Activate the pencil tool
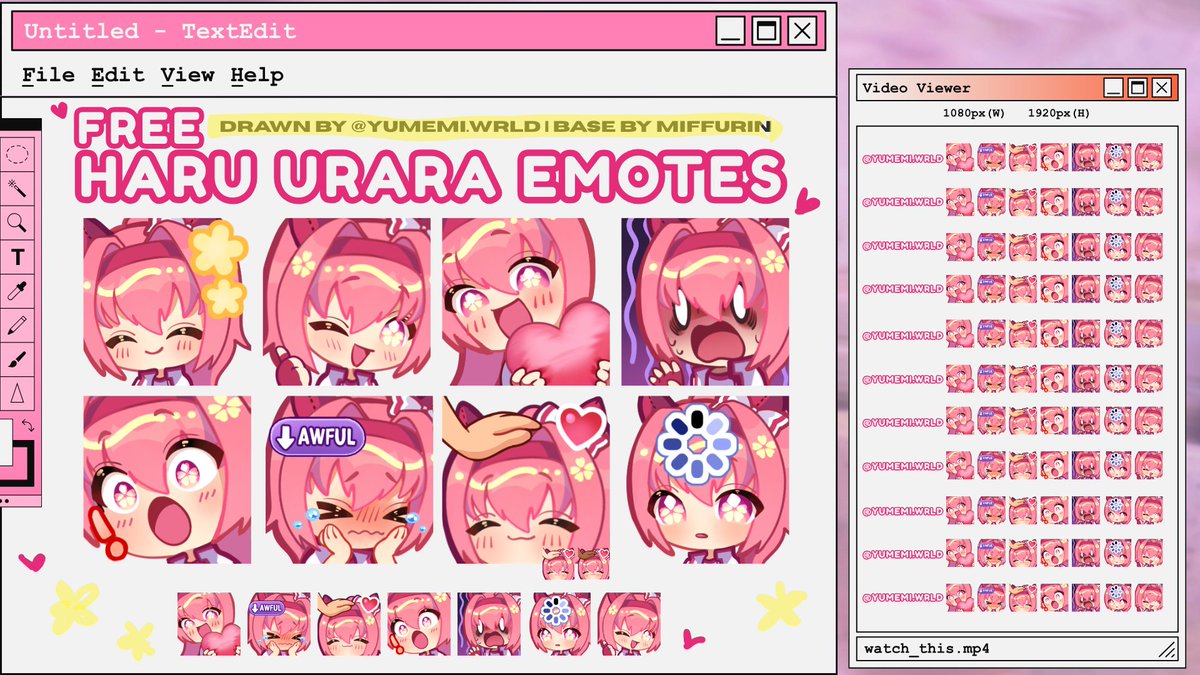The width and height of the screenshot is (1200, 675). (17, 325)
